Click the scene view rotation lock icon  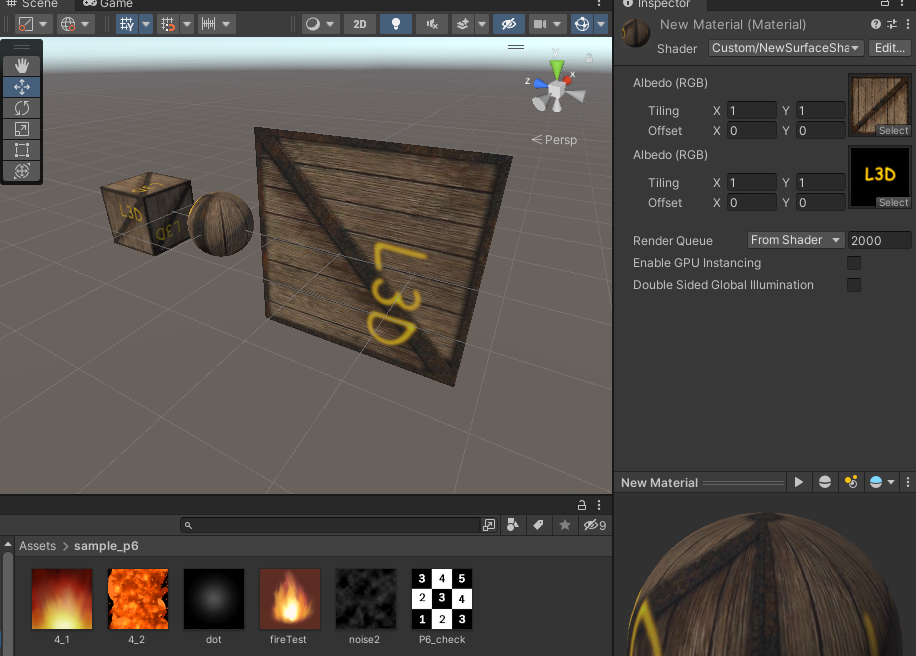pos(589,58)
